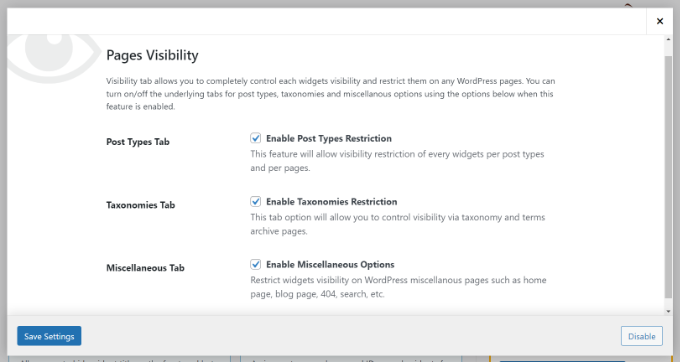Click intro paragraph starting 'Visibility tab allows'
The width and height of the screenshot is (680, 362).
pyautogui.click(x=330, y=94)
